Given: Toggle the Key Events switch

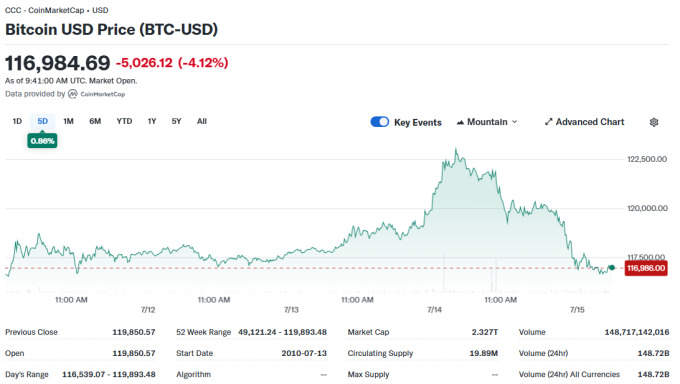Looking at the screenshot, I should tap(379, 122).
